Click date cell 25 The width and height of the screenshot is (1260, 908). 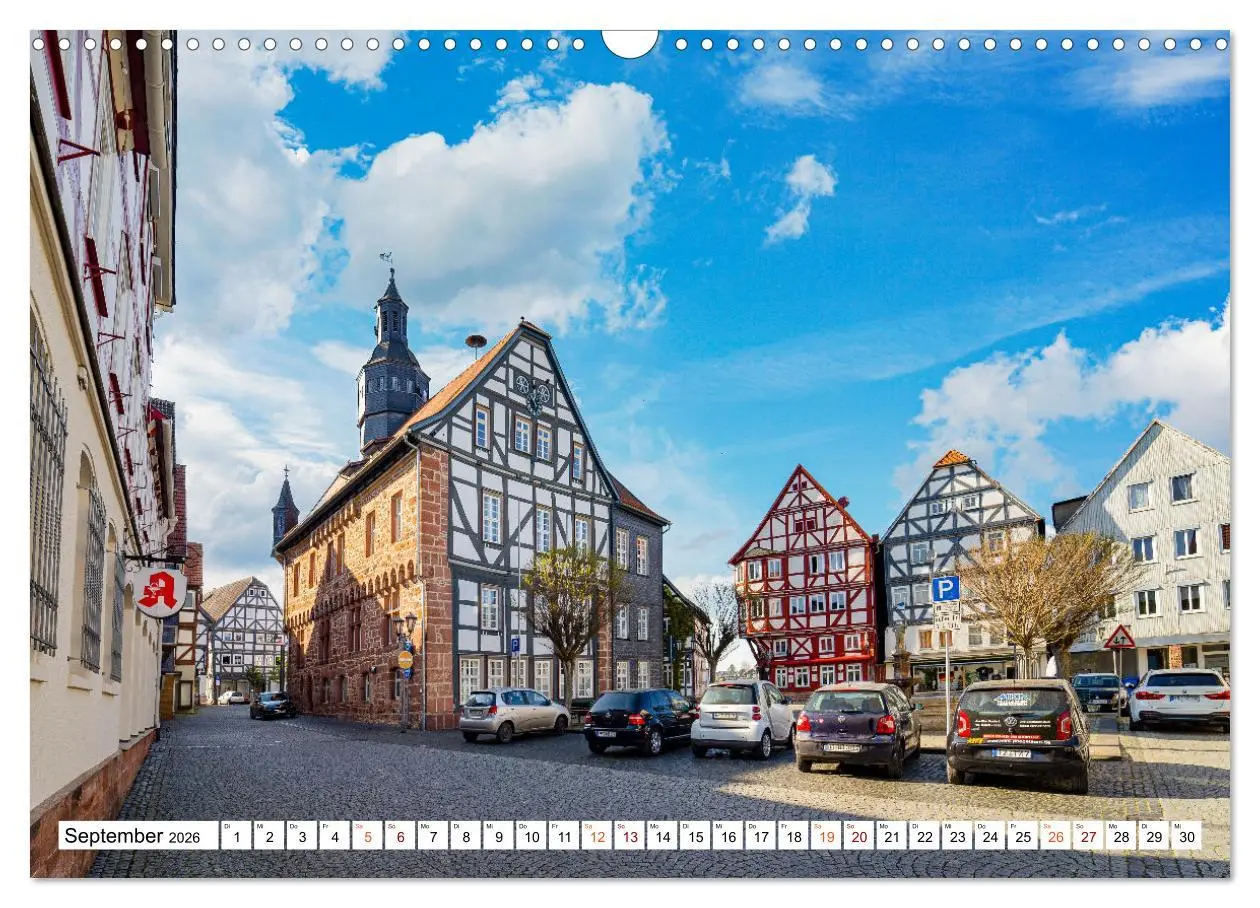coord(1022,836)
